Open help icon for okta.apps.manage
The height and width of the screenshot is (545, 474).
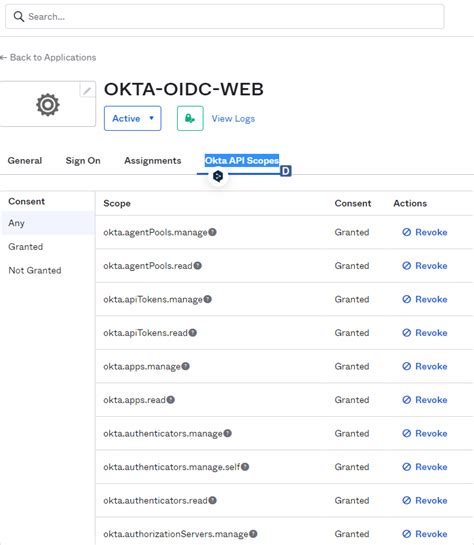click(x=186, y=366)
